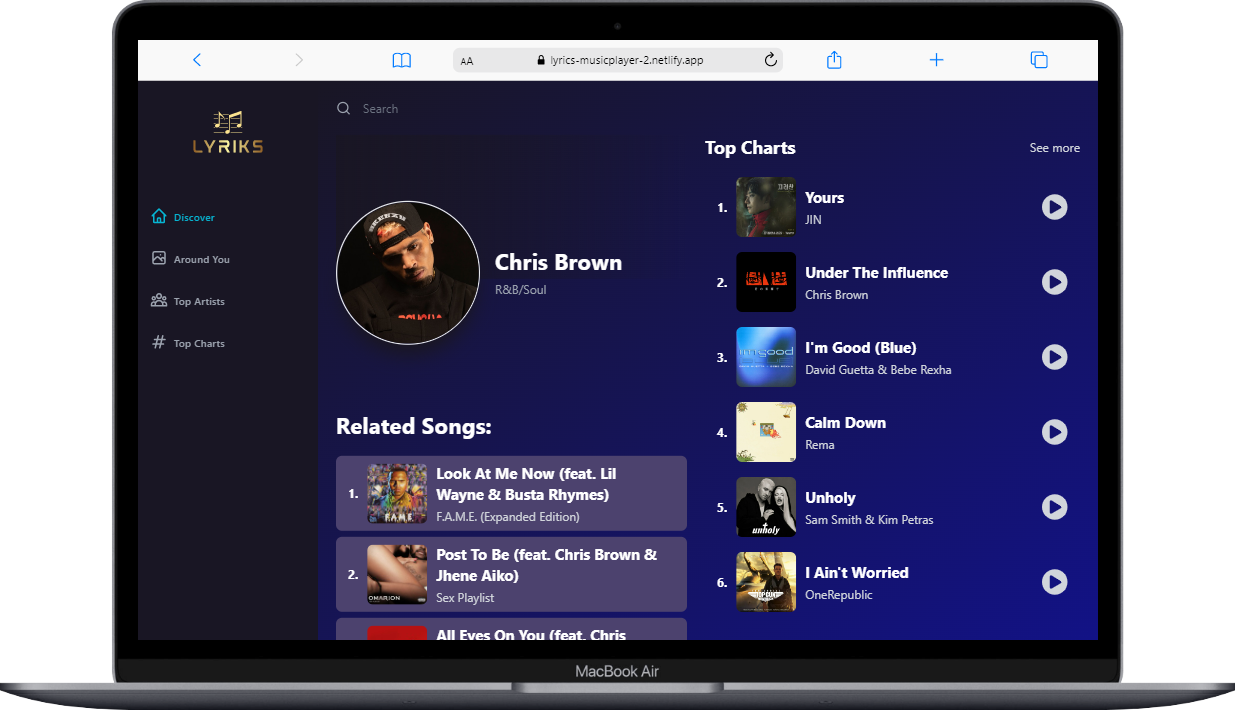Click the AA reader text button

coord(467,61)
